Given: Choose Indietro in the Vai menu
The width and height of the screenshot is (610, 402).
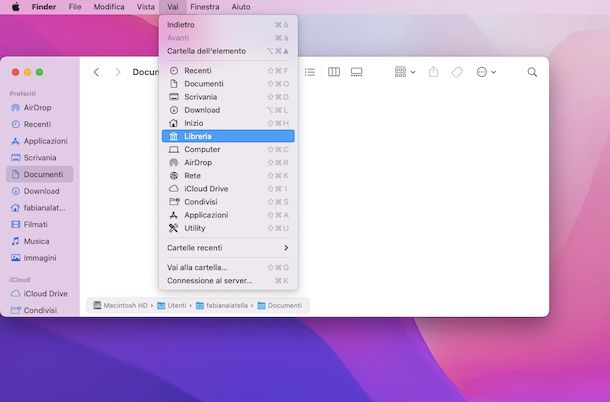Looking at the screenshot, I should [228, 25].
